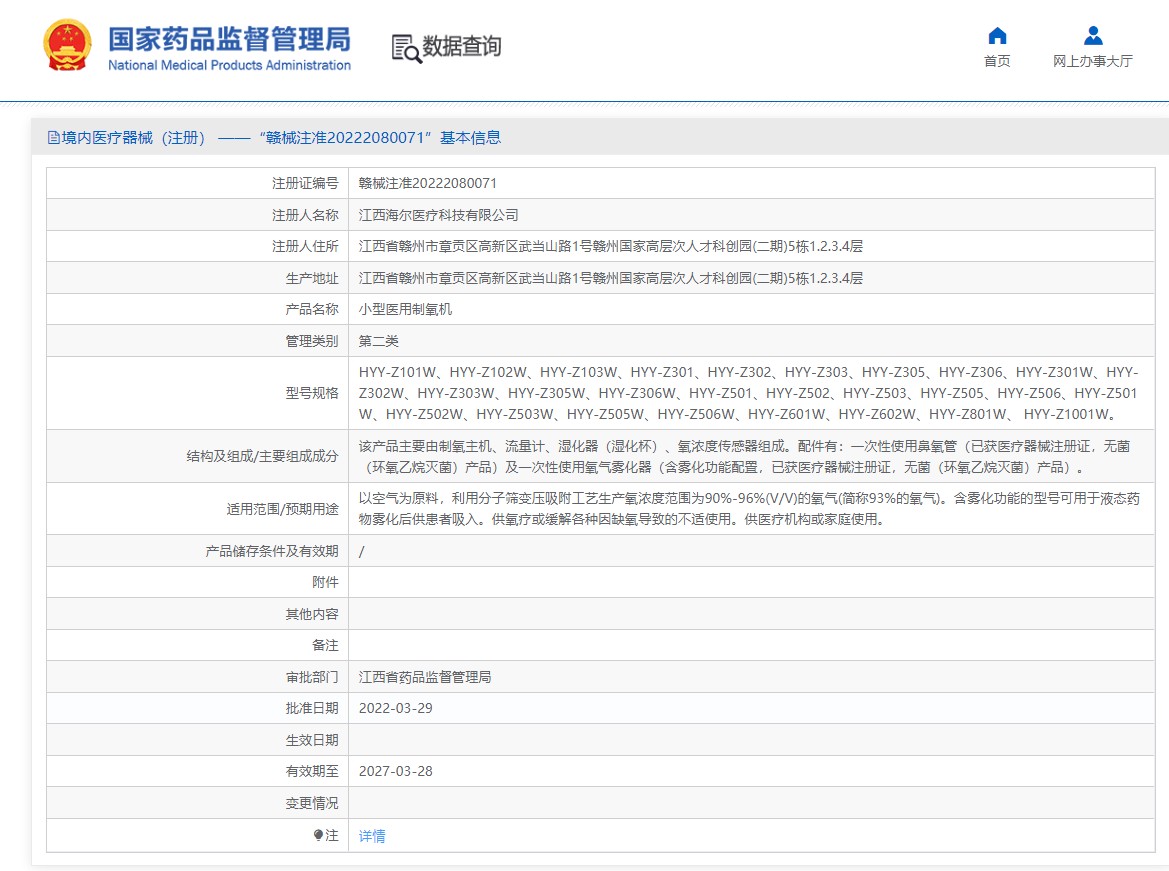Select the 生效日期 label
Screen dimensions: 1169x871
(312, 740)
